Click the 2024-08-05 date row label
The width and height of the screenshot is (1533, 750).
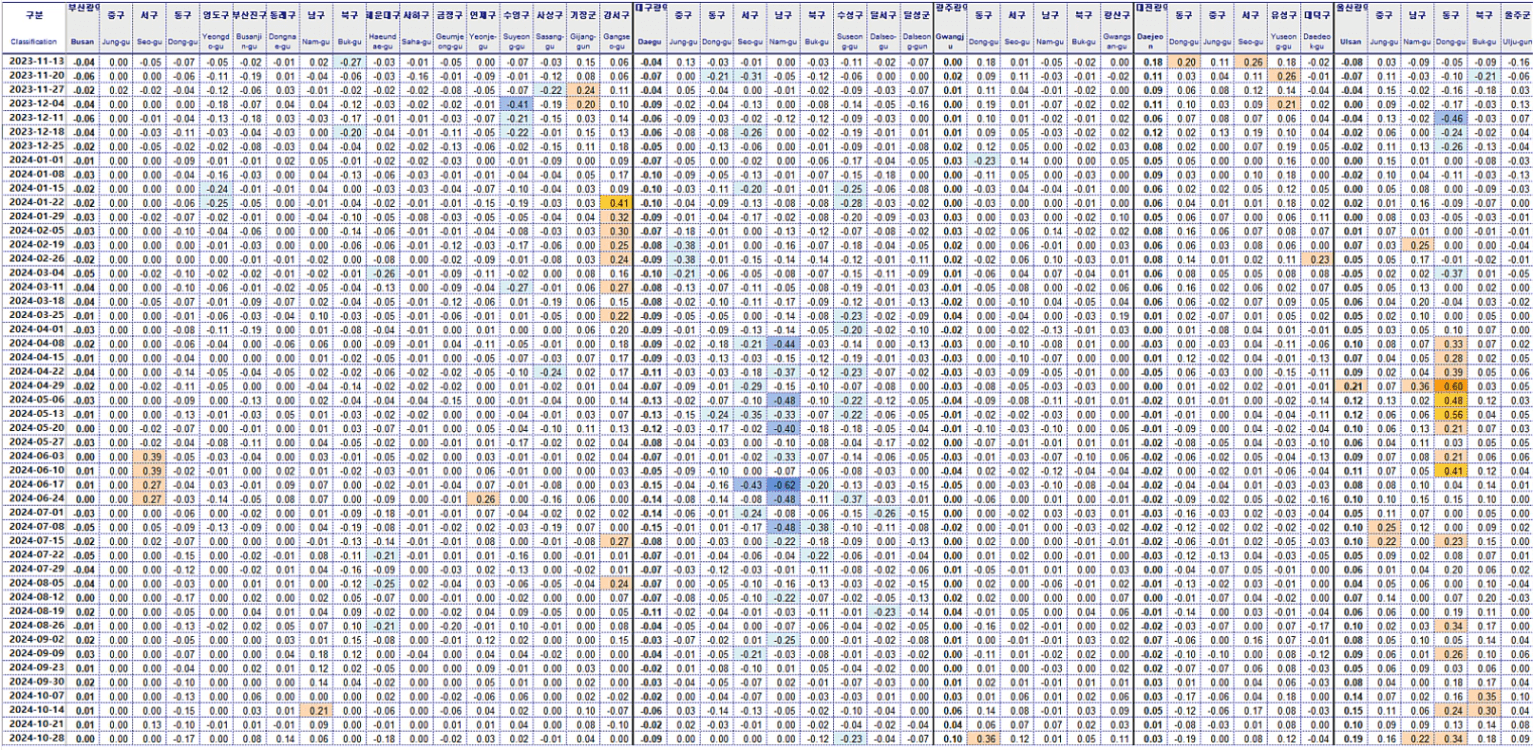pos(33,581)
